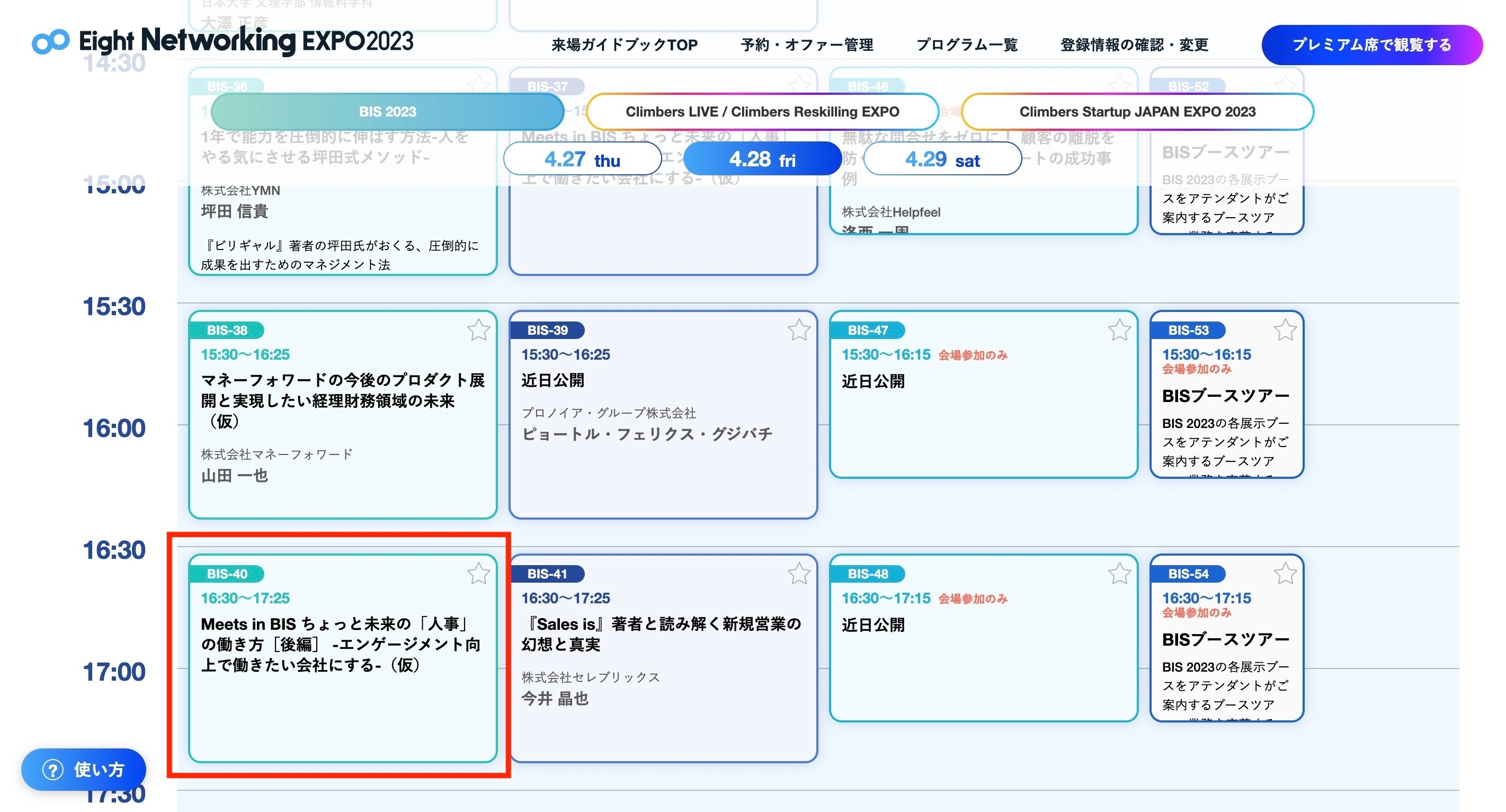Star the BIS-38 session as favorite
Viewport: 1506px width, 812px height.
pyautogui.click(x=478, y=331)
